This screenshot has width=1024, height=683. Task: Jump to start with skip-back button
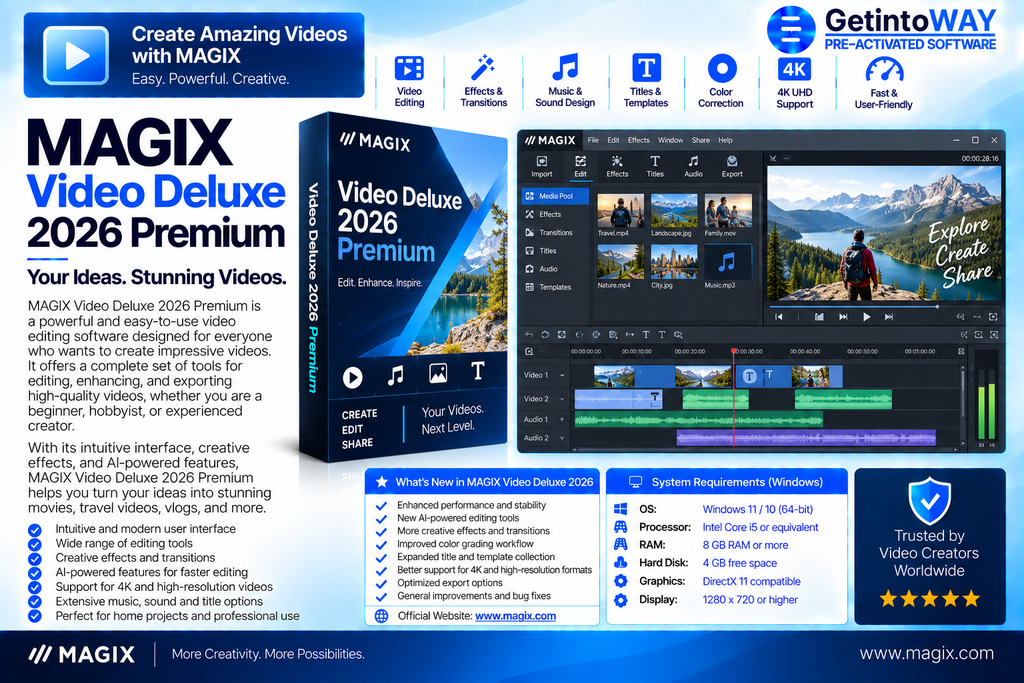[x=778, y=317]
